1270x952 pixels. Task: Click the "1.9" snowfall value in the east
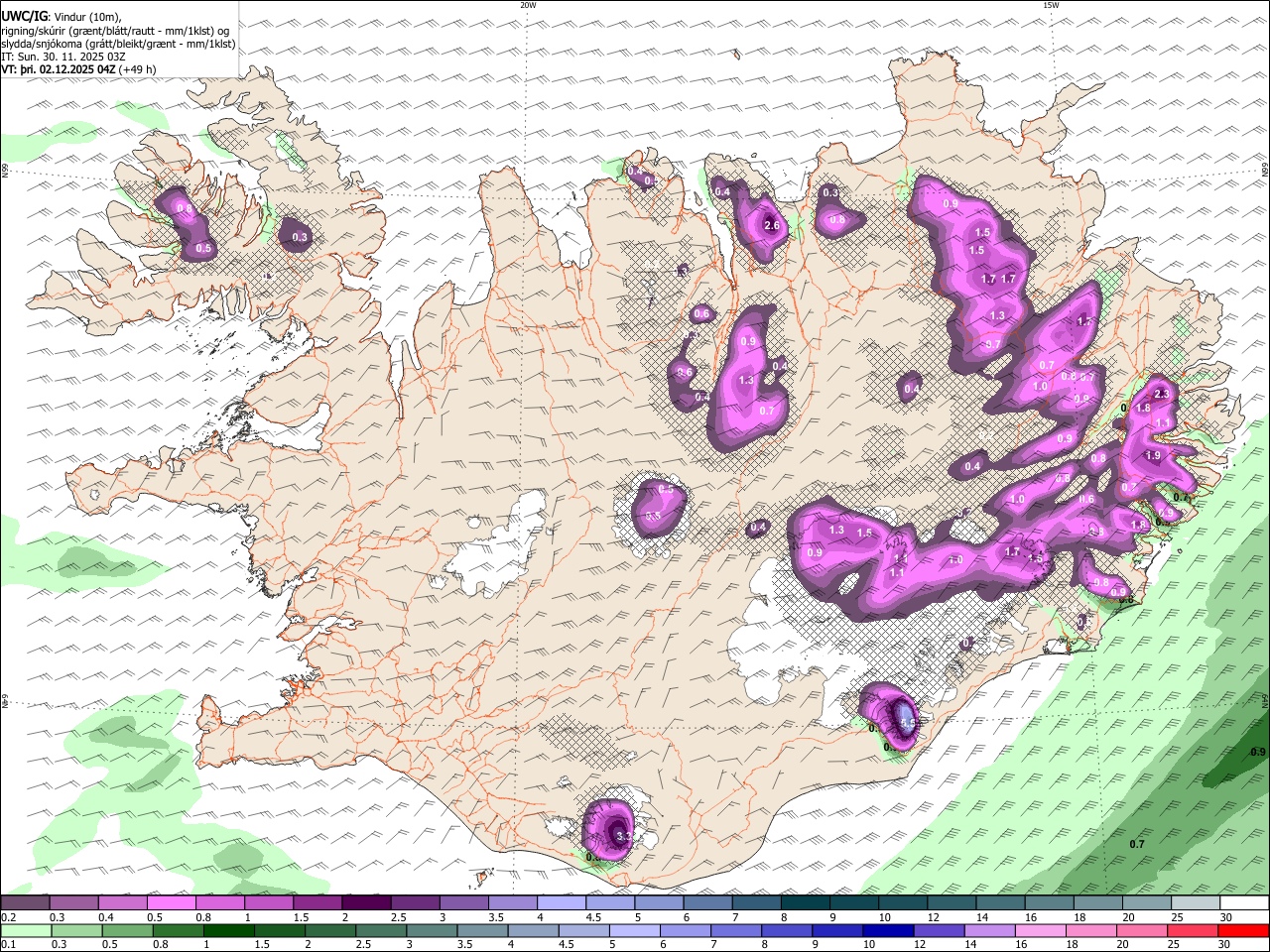pos(1153,455)
